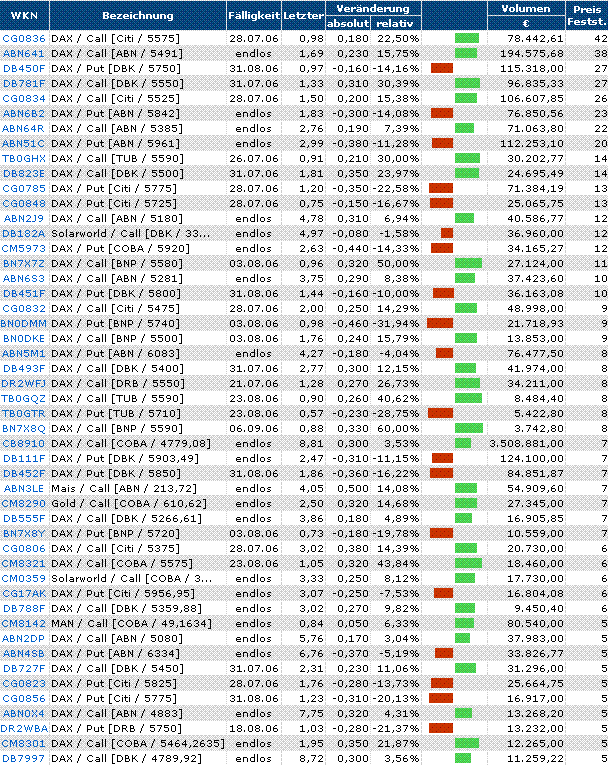
Task: Open WKN link ABN6B2
Action: point(24,114)
